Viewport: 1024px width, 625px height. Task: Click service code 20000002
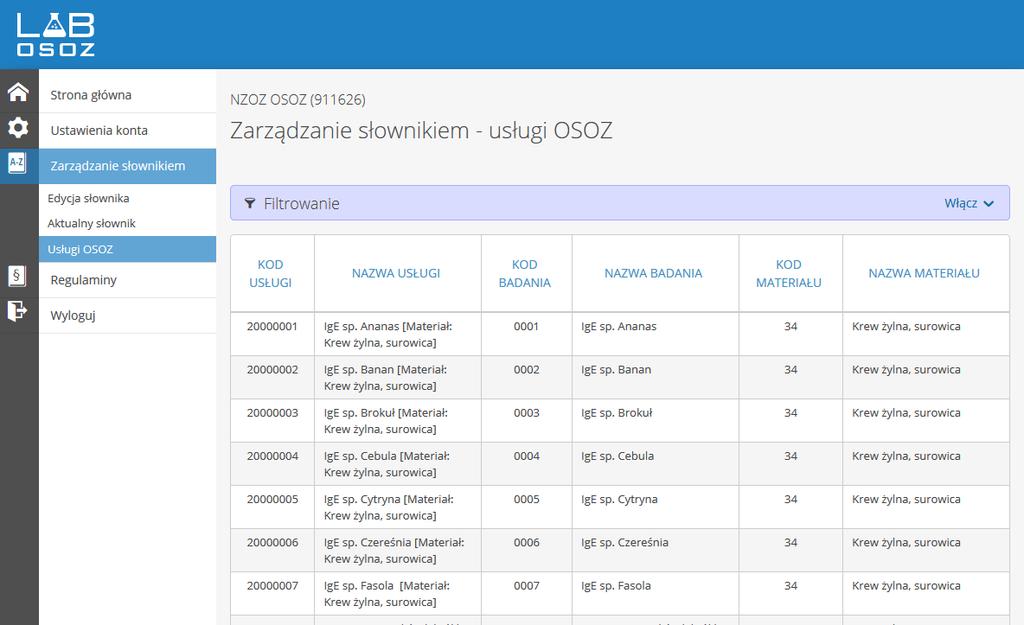click(x=272, y=370)
